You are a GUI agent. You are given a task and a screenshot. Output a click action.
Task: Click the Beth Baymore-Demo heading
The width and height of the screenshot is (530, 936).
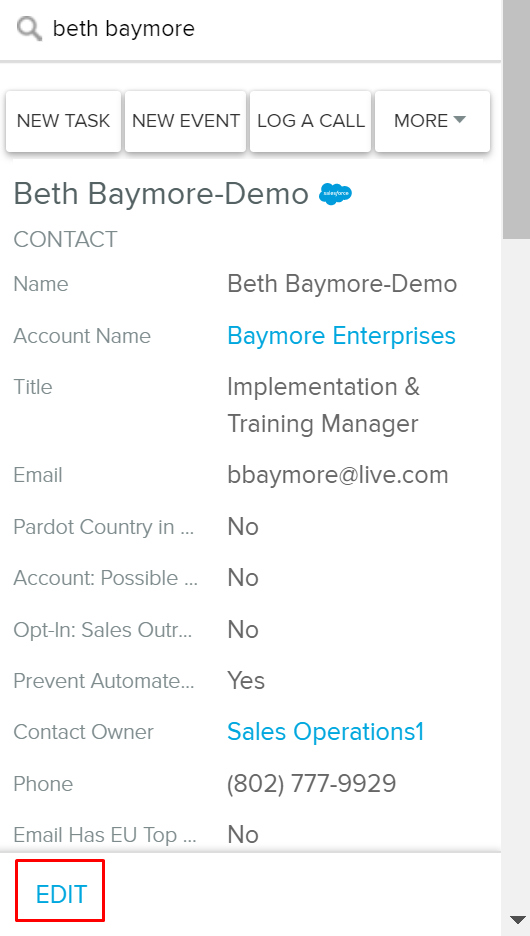161,194
